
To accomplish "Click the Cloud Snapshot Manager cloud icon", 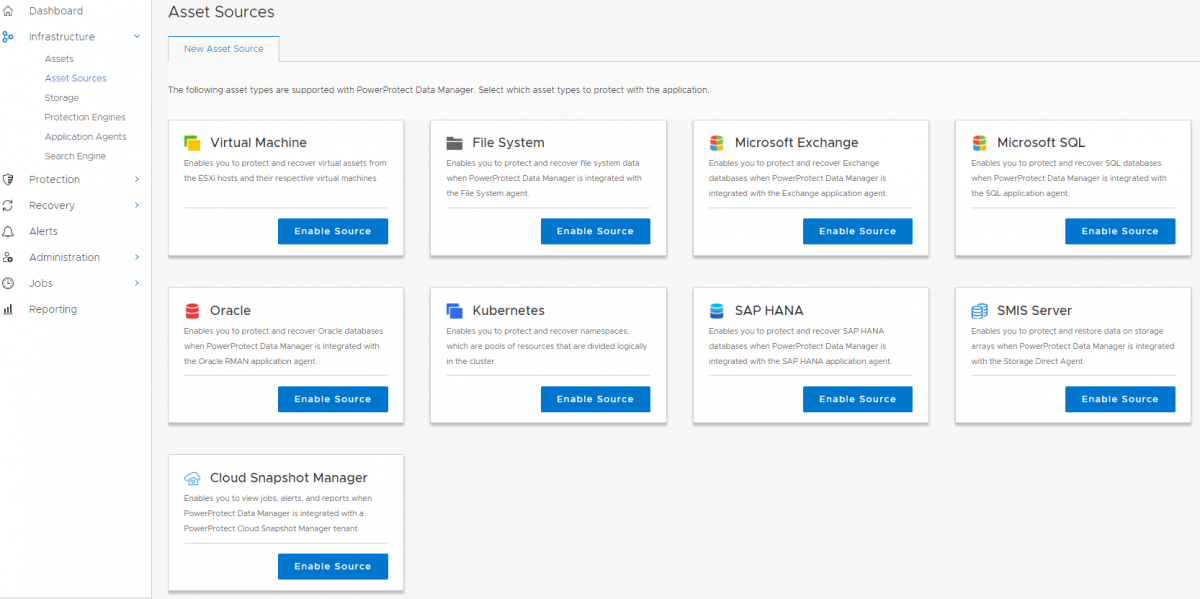I will click(x=193, y=478).
